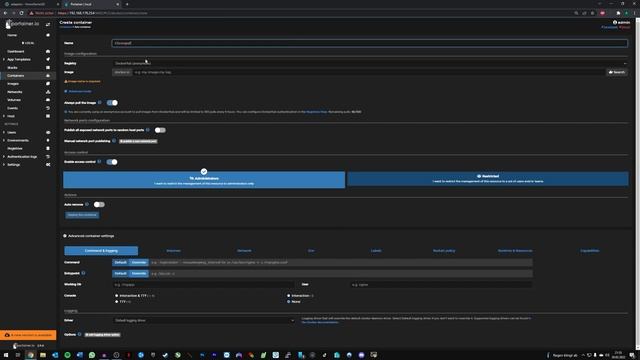Click the Registries icon in sidebar

[x=48, y=149]
